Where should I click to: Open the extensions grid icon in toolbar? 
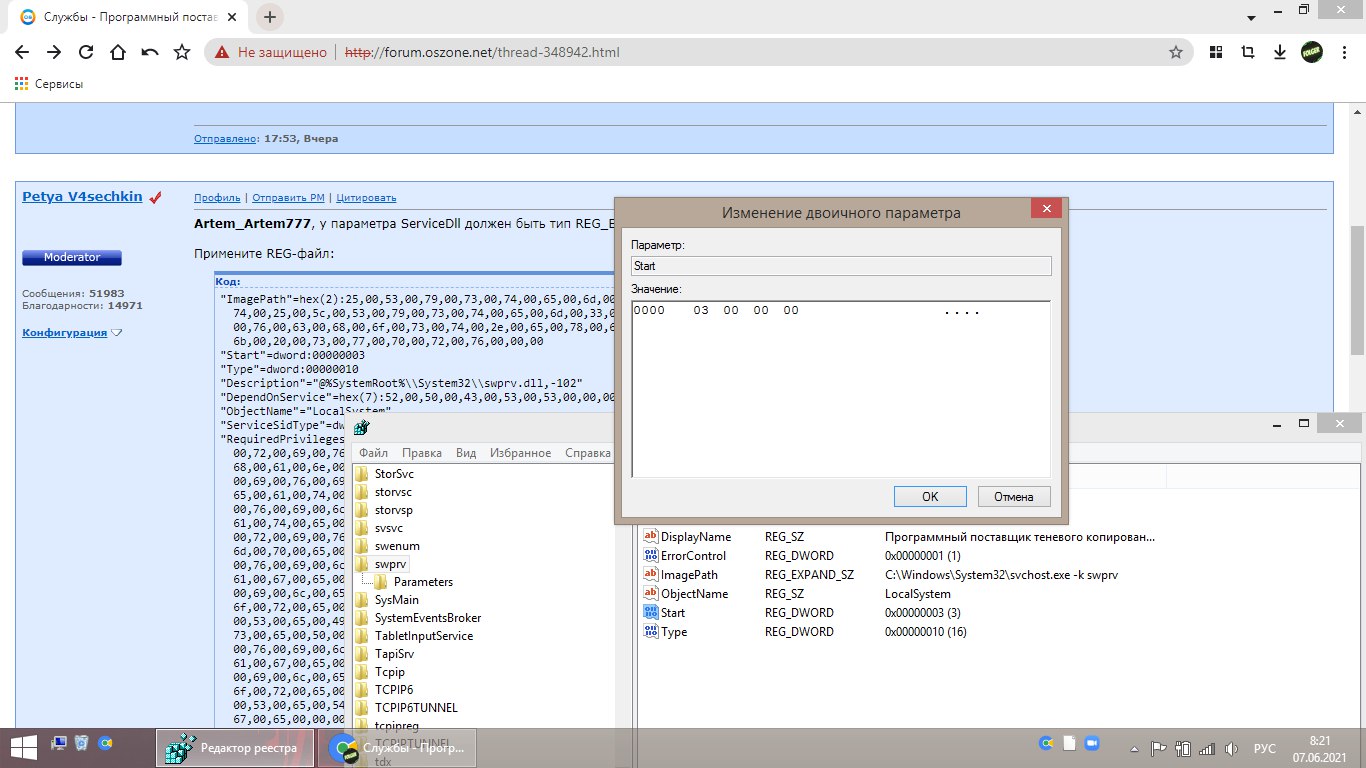tap(1216, 52)
